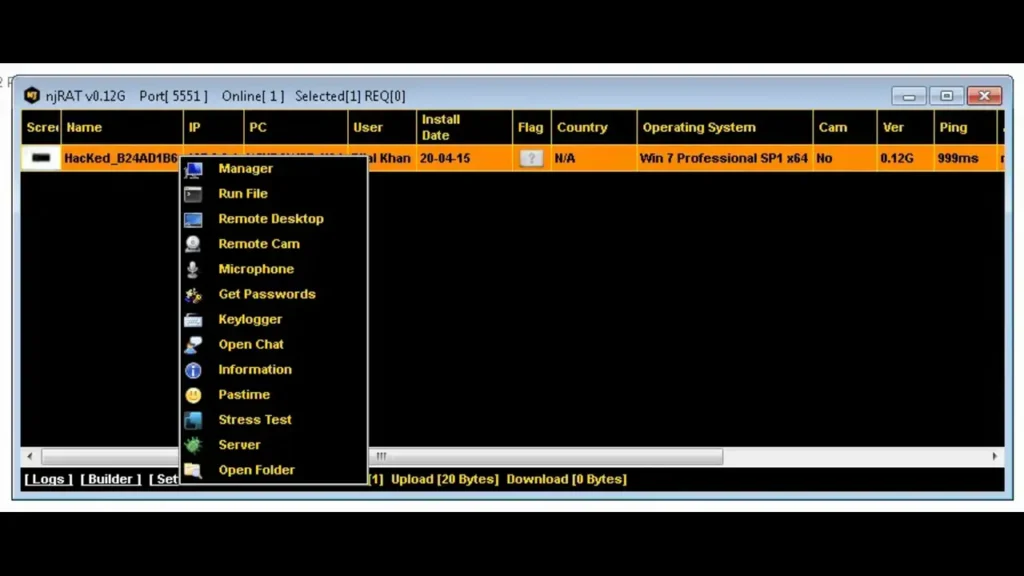The height and width of the screenshot is (576, 1024).
Task: Select the 'HacKed_B24AD1B6' name cell
Action: (x=121, y=158)
